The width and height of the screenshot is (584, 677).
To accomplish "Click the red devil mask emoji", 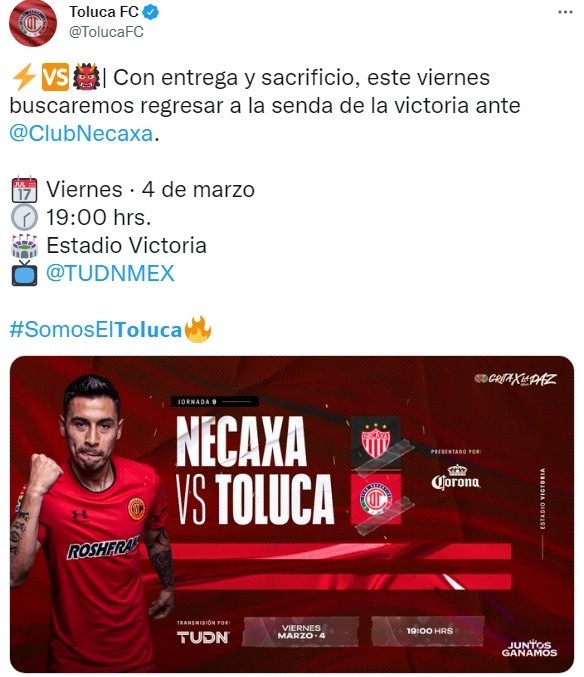I will 86,77.
